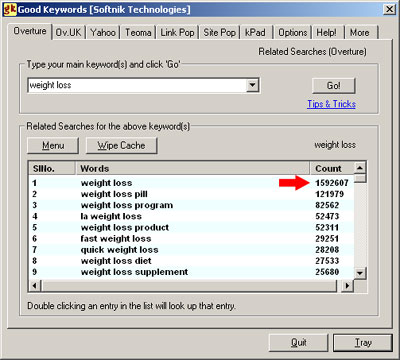Open the Help! tab
Screen dimensions: 400x360
[x=327, y=33]
